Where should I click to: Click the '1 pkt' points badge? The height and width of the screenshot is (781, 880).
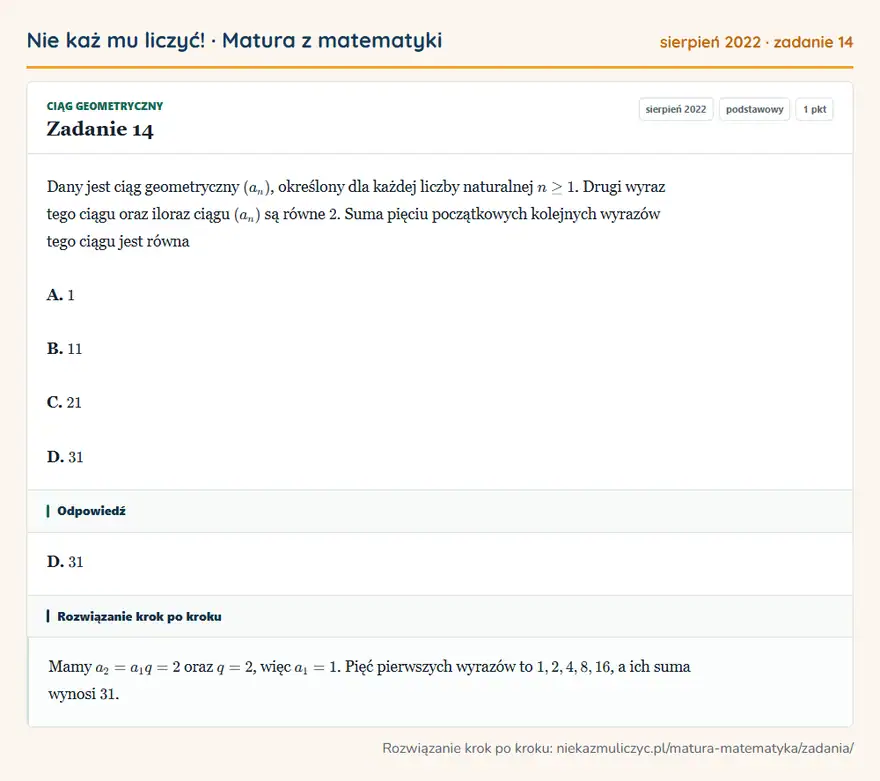coord(814,109)
